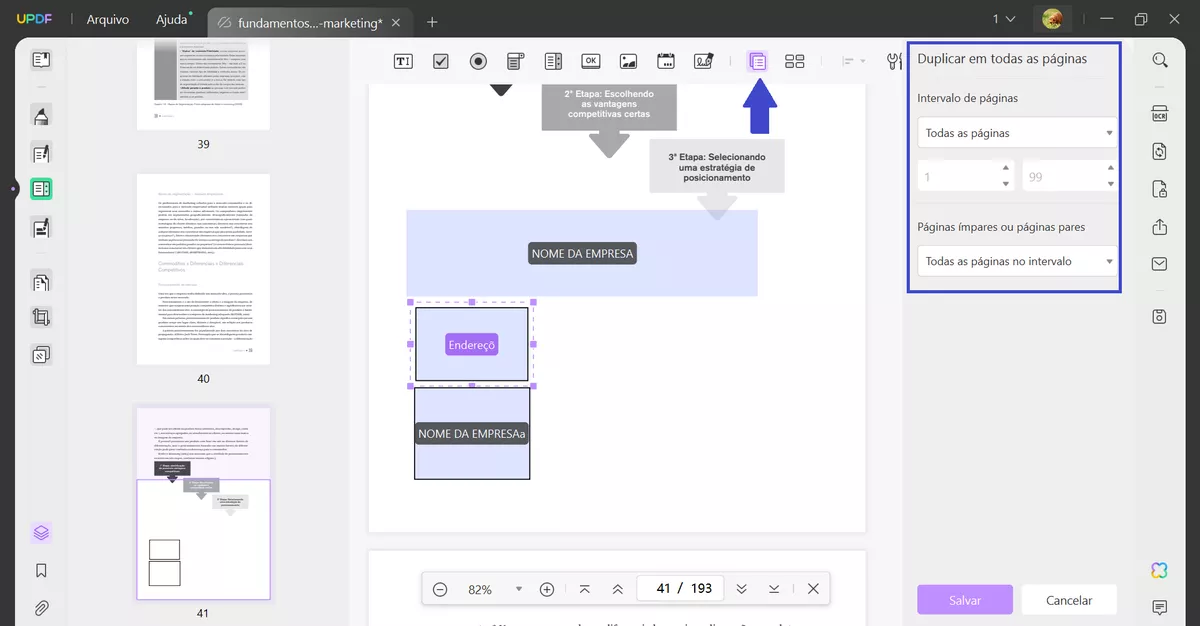Open the crop pages tool in sidebar

click(41, 318)
